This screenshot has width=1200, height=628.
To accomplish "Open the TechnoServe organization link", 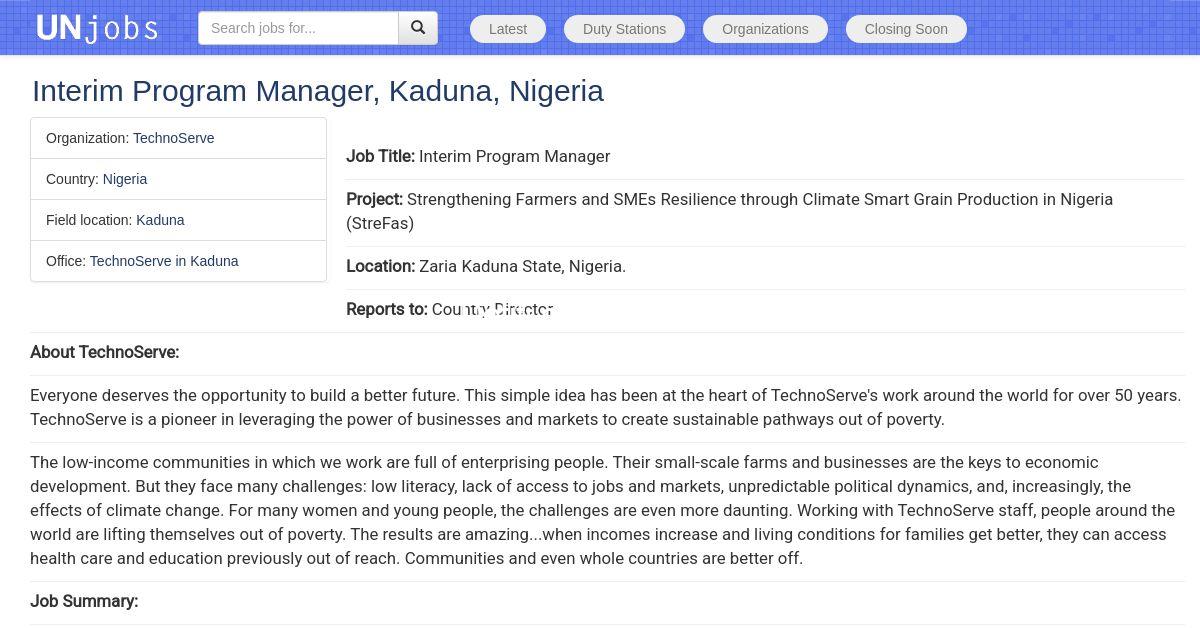I will (173, 138).
